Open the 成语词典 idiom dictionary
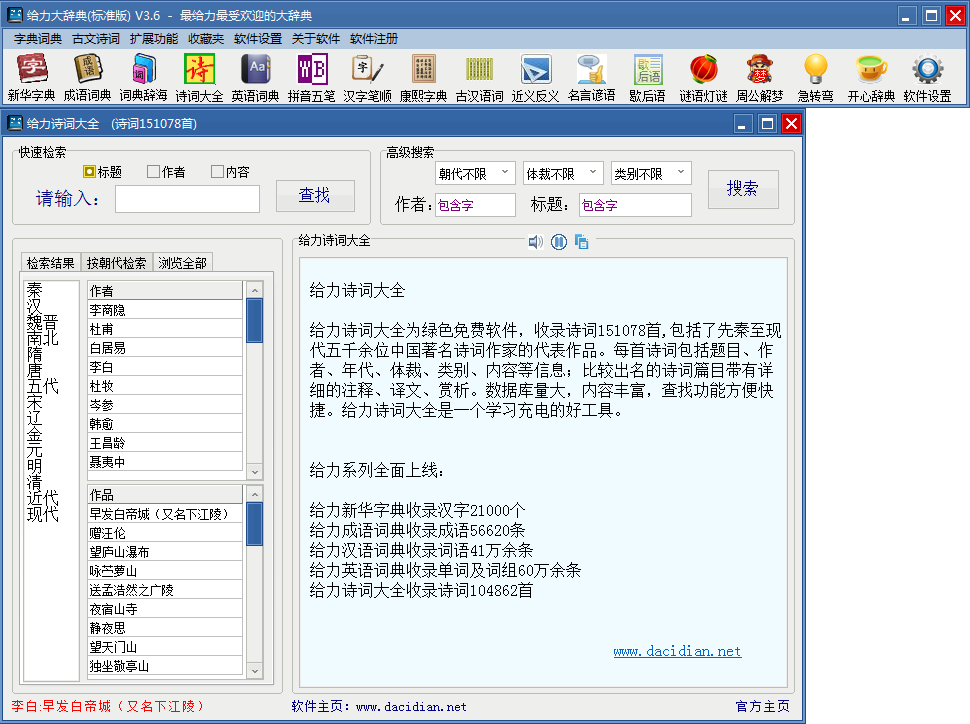 pos(88,78)
